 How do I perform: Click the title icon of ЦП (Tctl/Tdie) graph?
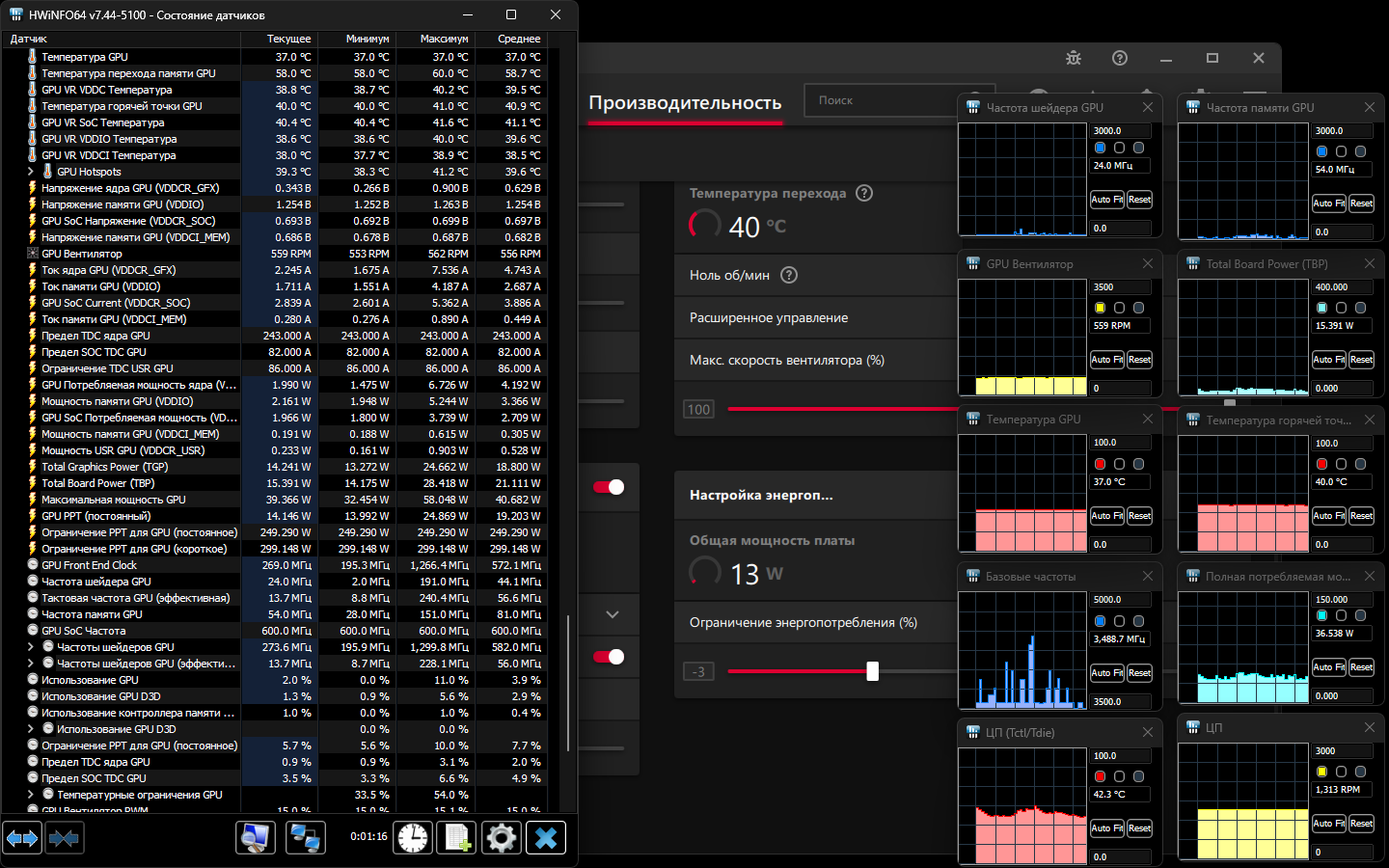(x=973, y=733)
